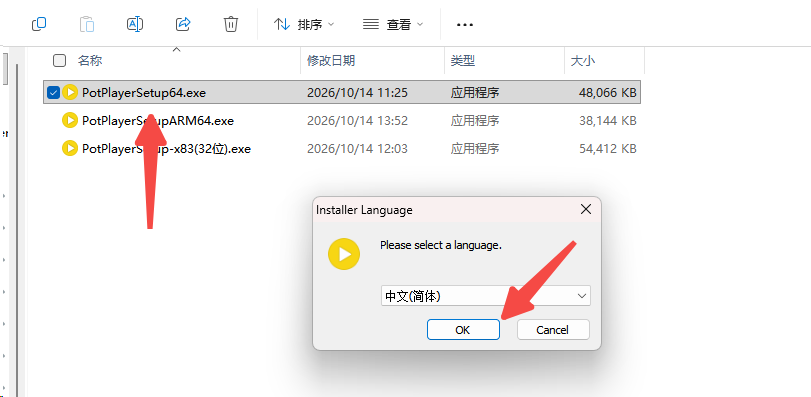Click the Share icon in toolbar

point(183,24)
